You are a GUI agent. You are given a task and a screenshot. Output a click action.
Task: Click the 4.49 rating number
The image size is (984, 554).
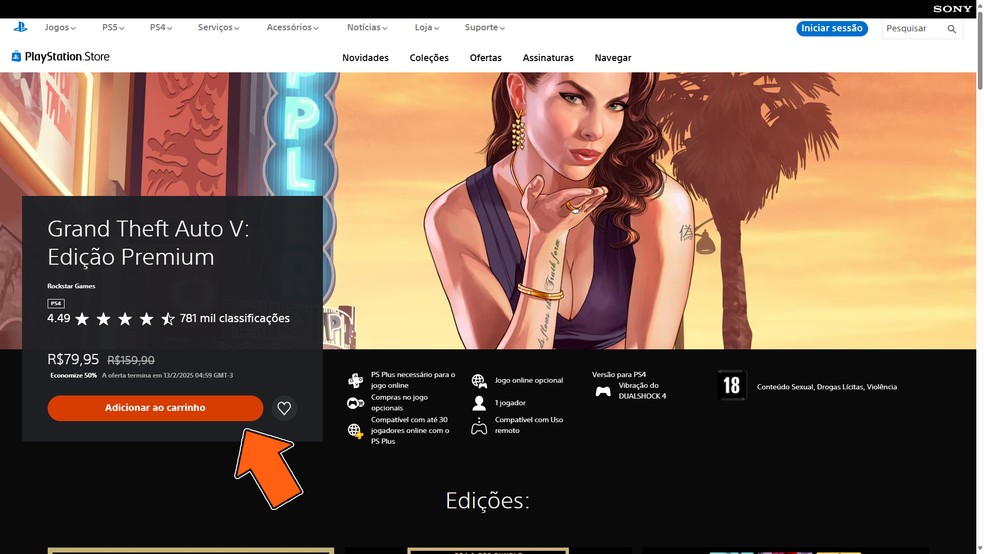click(58, 318)
